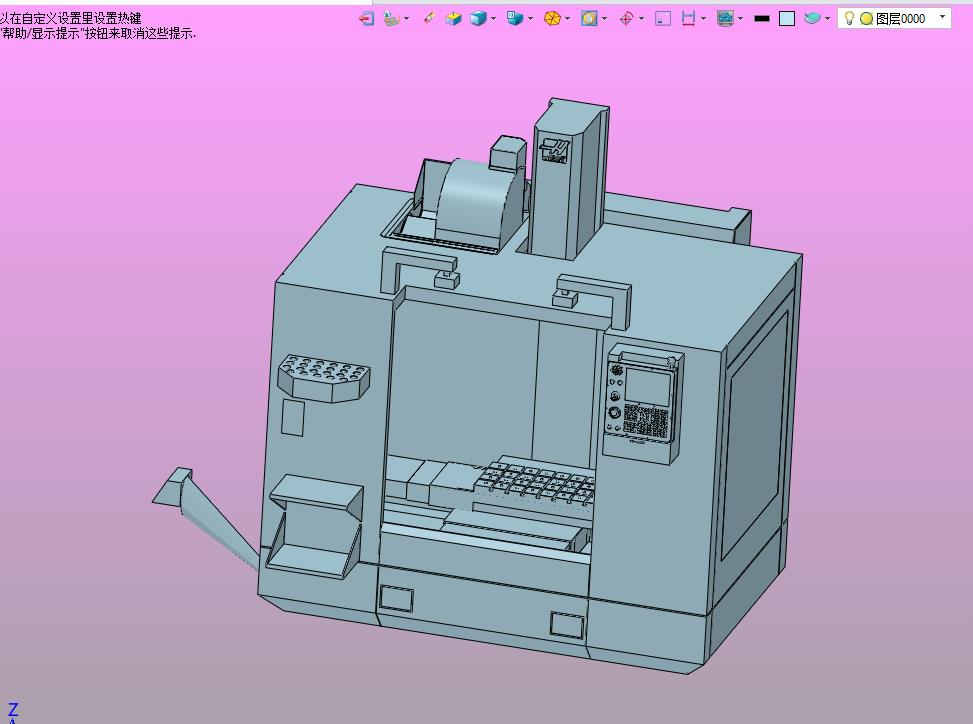
Task: Open dropdown beside the red crosshair icon
Action: click(x=642, y=19)
